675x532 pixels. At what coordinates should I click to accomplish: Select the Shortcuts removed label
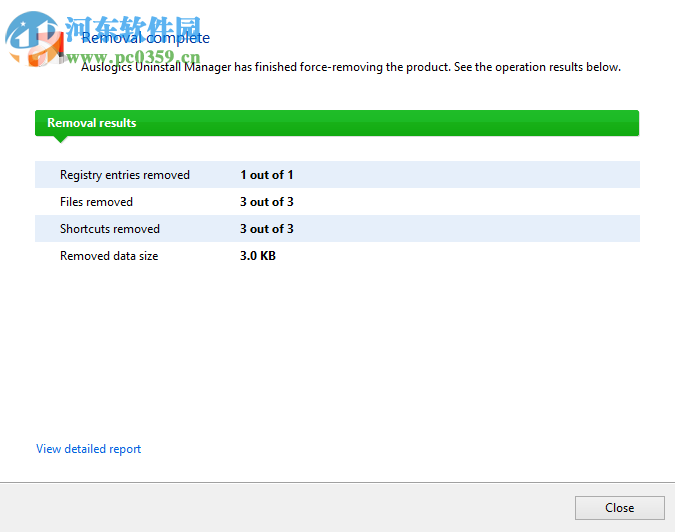[x=110, y=229]
